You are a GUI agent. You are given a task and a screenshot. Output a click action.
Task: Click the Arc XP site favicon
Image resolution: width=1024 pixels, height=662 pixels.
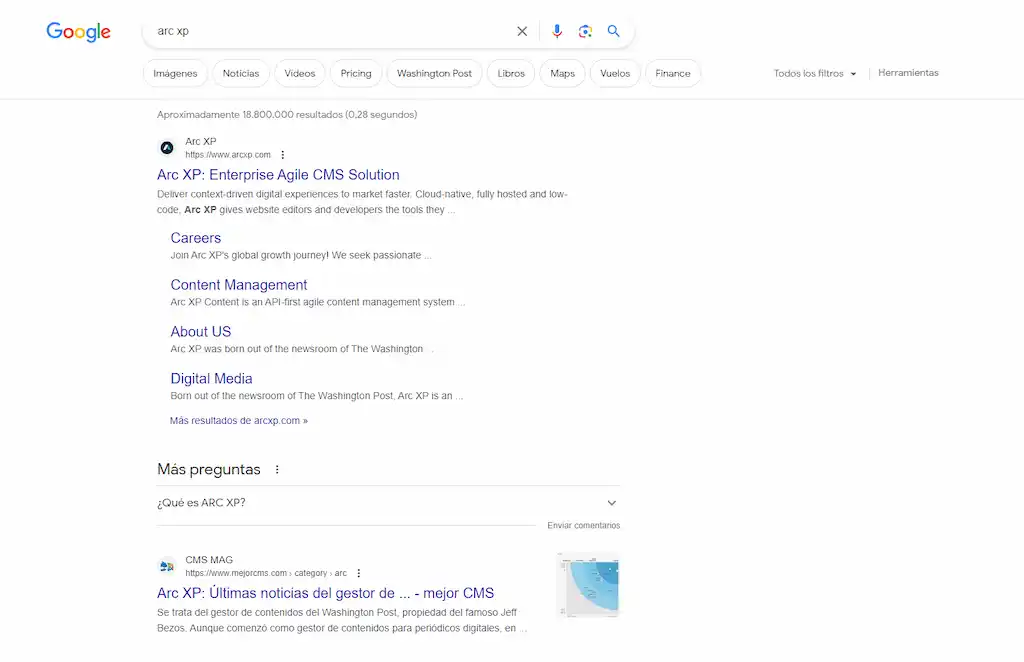point(167,148)
